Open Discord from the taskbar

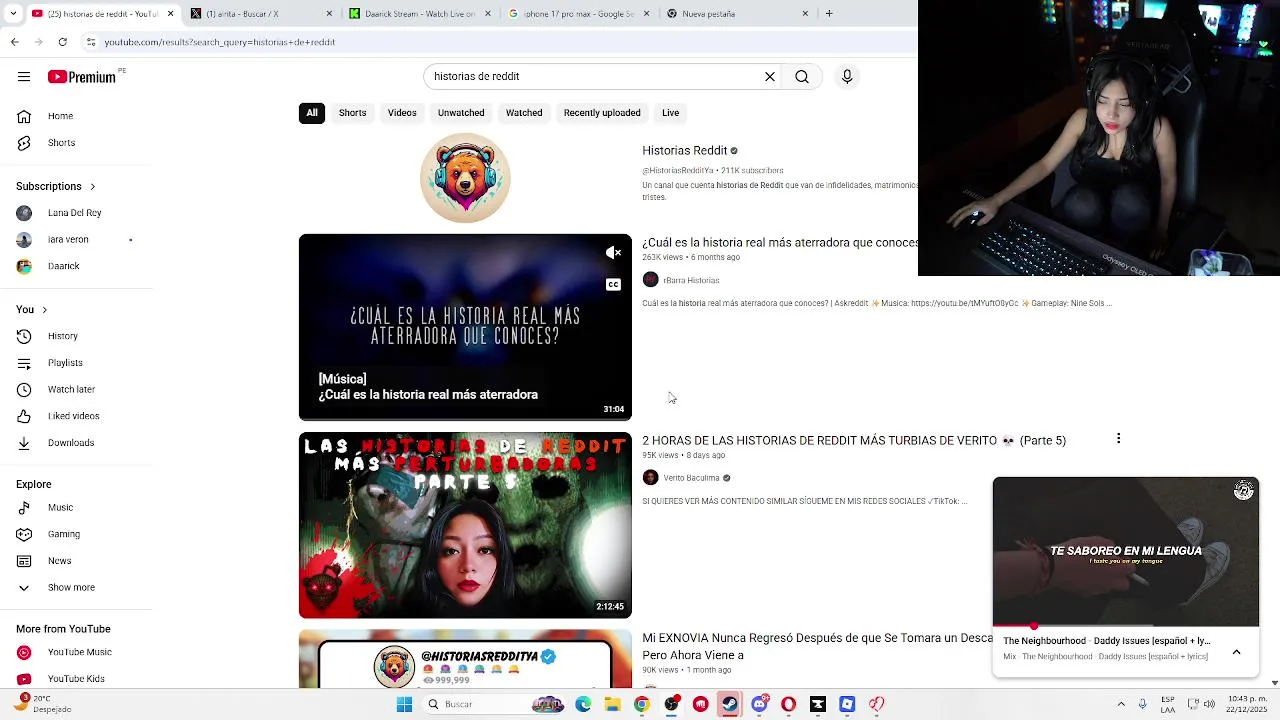(759, 704)
